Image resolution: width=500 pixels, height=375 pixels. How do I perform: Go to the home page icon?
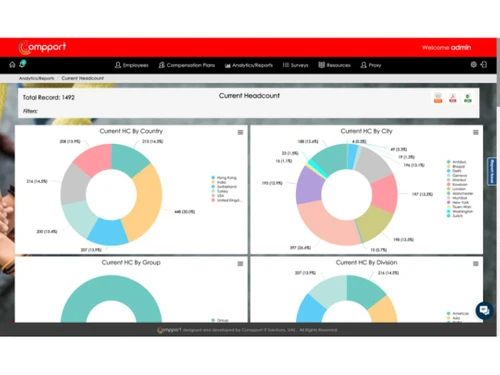[x=12, y=65]
